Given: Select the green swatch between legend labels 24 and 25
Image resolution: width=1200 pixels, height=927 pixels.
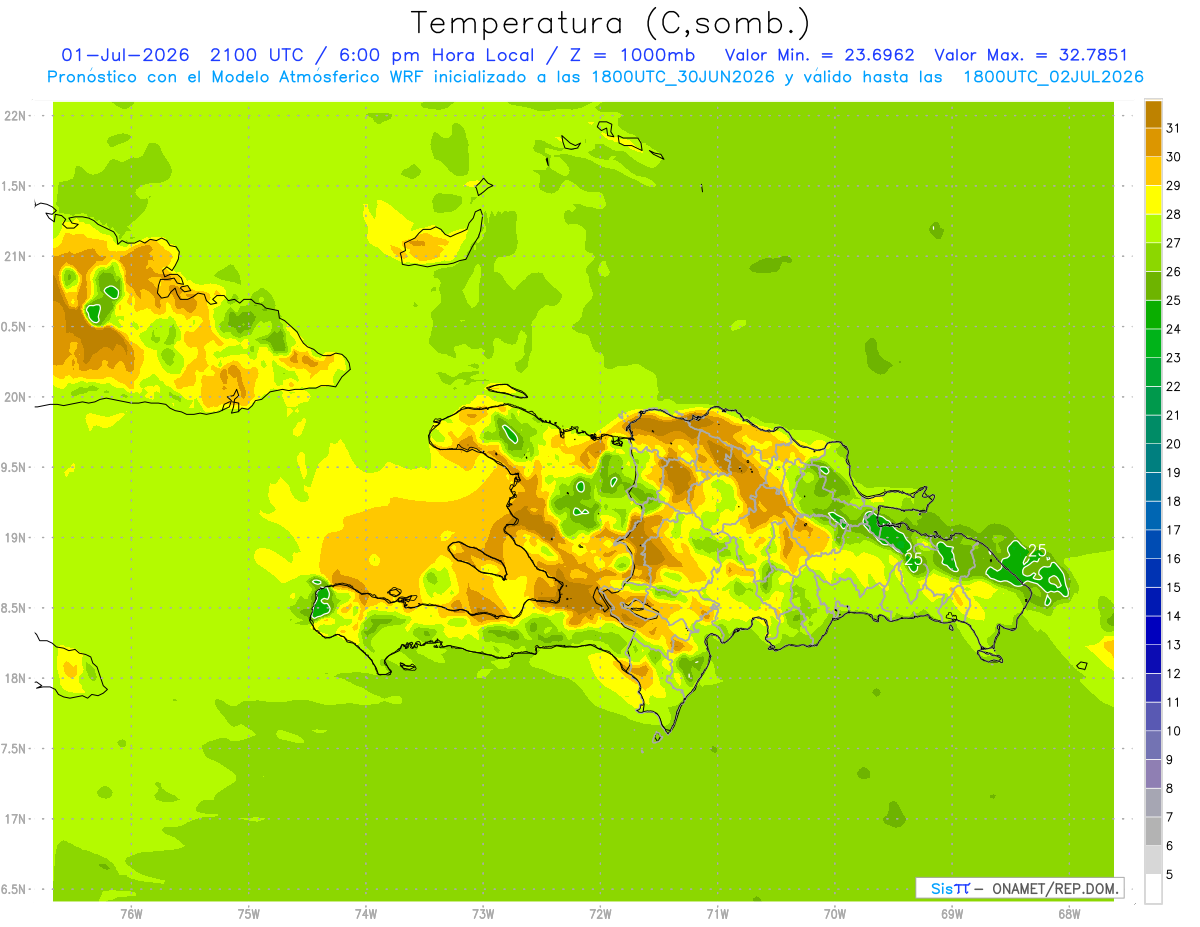Looking at the screenshot, I should pos(1153,315).
